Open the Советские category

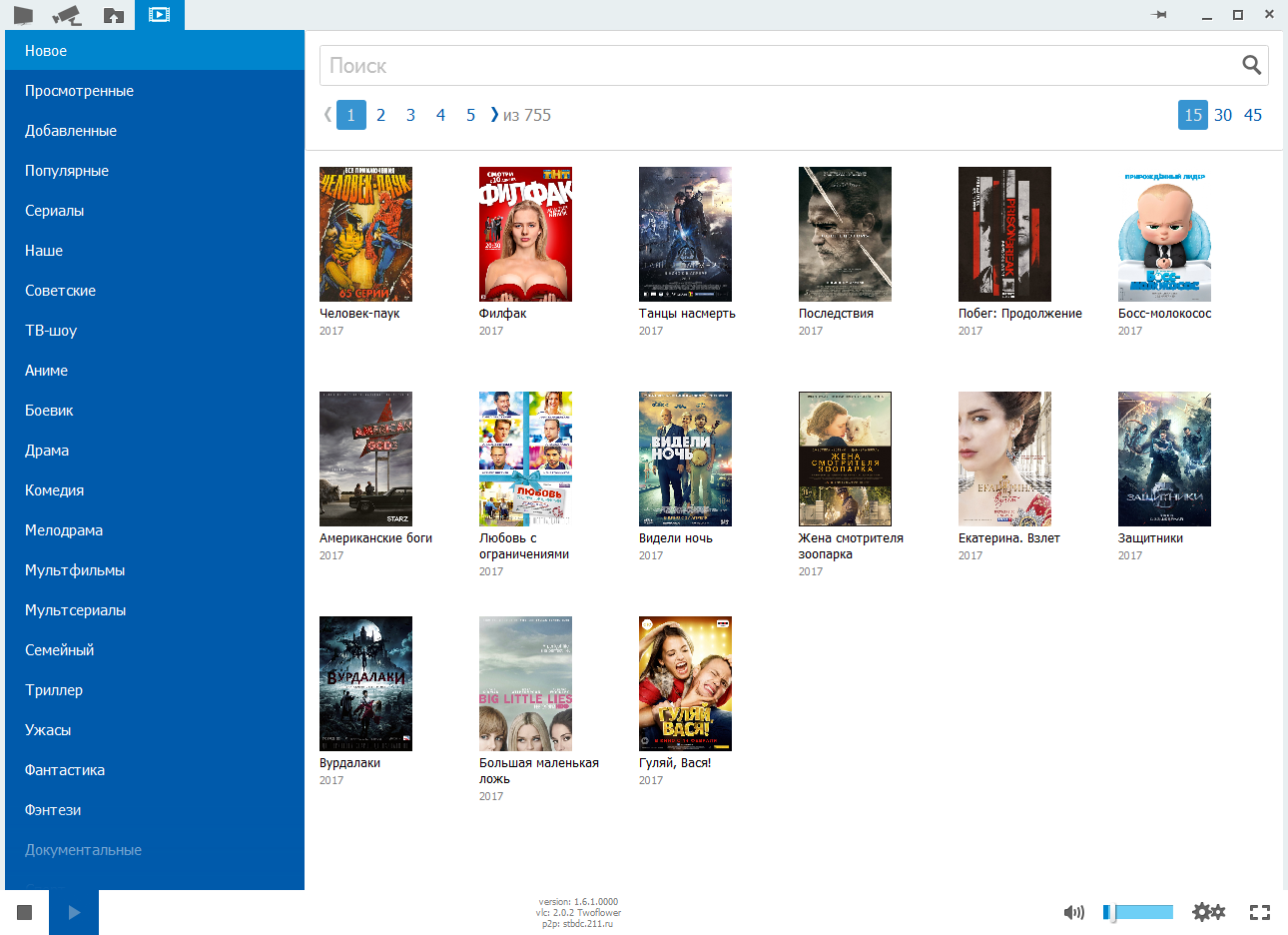point(155,290)
